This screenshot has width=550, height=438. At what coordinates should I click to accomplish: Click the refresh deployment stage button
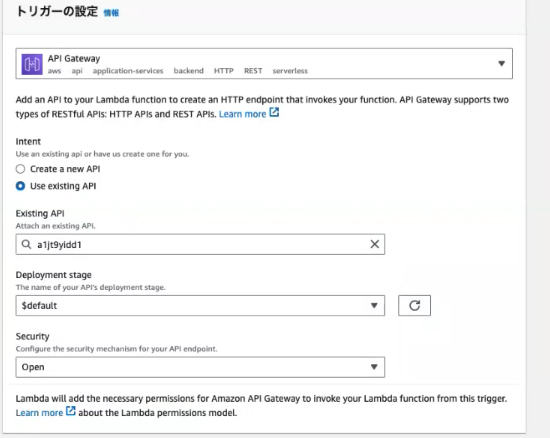tap(414, 305)
